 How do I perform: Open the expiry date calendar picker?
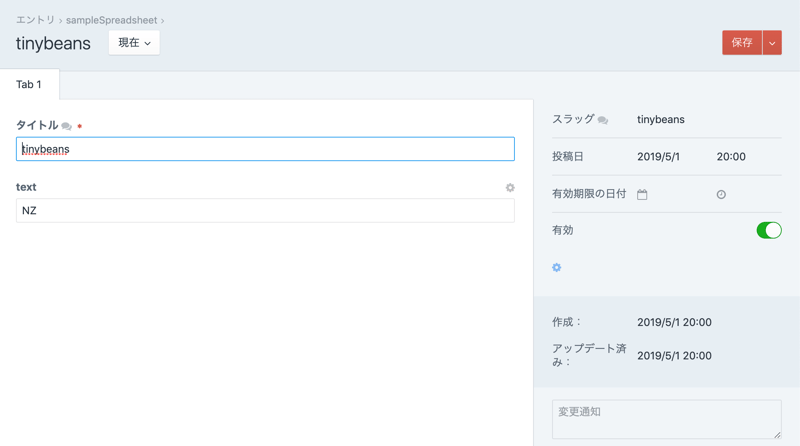pyautogui.click(x=642, y=194)
